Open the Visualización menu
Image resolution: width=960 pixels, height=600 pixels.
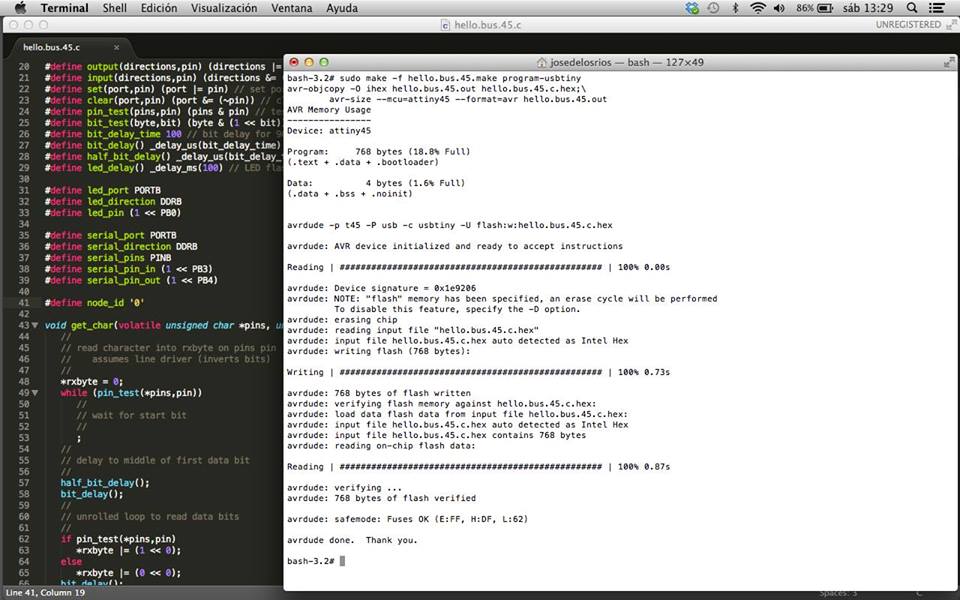[x=224, y=8]
